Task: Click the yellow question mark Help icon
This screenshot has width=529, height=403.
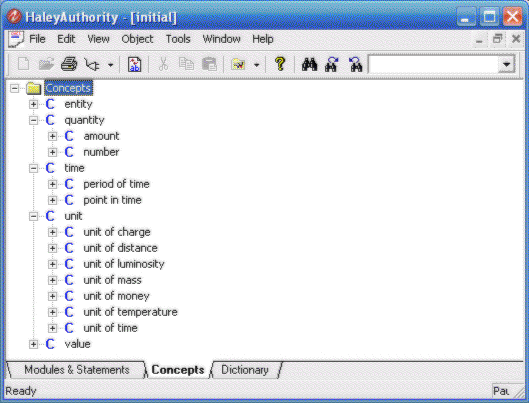Action: (280, 64)
